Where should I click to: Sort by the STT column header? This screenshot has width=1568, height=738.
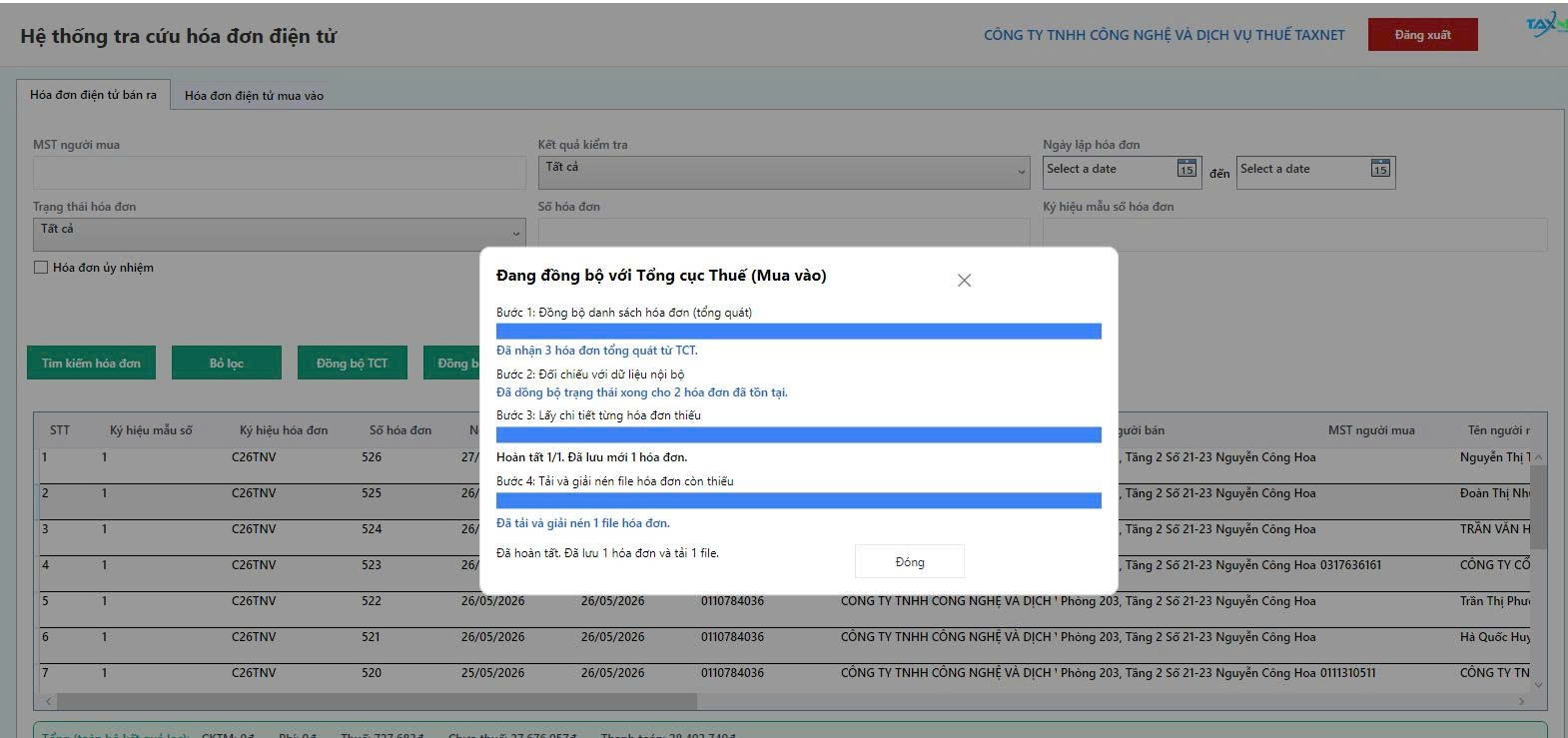(60, 430)
